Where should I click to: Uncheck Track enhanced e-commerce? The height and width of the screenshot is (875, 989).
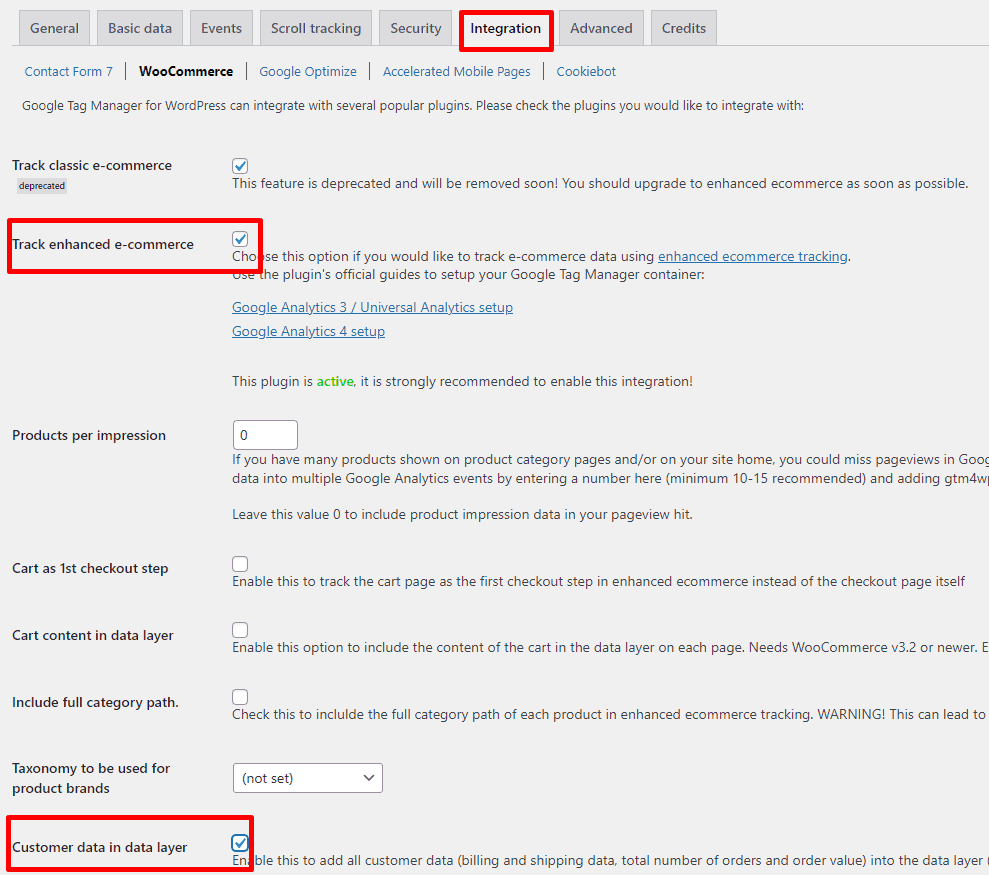(x=239, y=238)
